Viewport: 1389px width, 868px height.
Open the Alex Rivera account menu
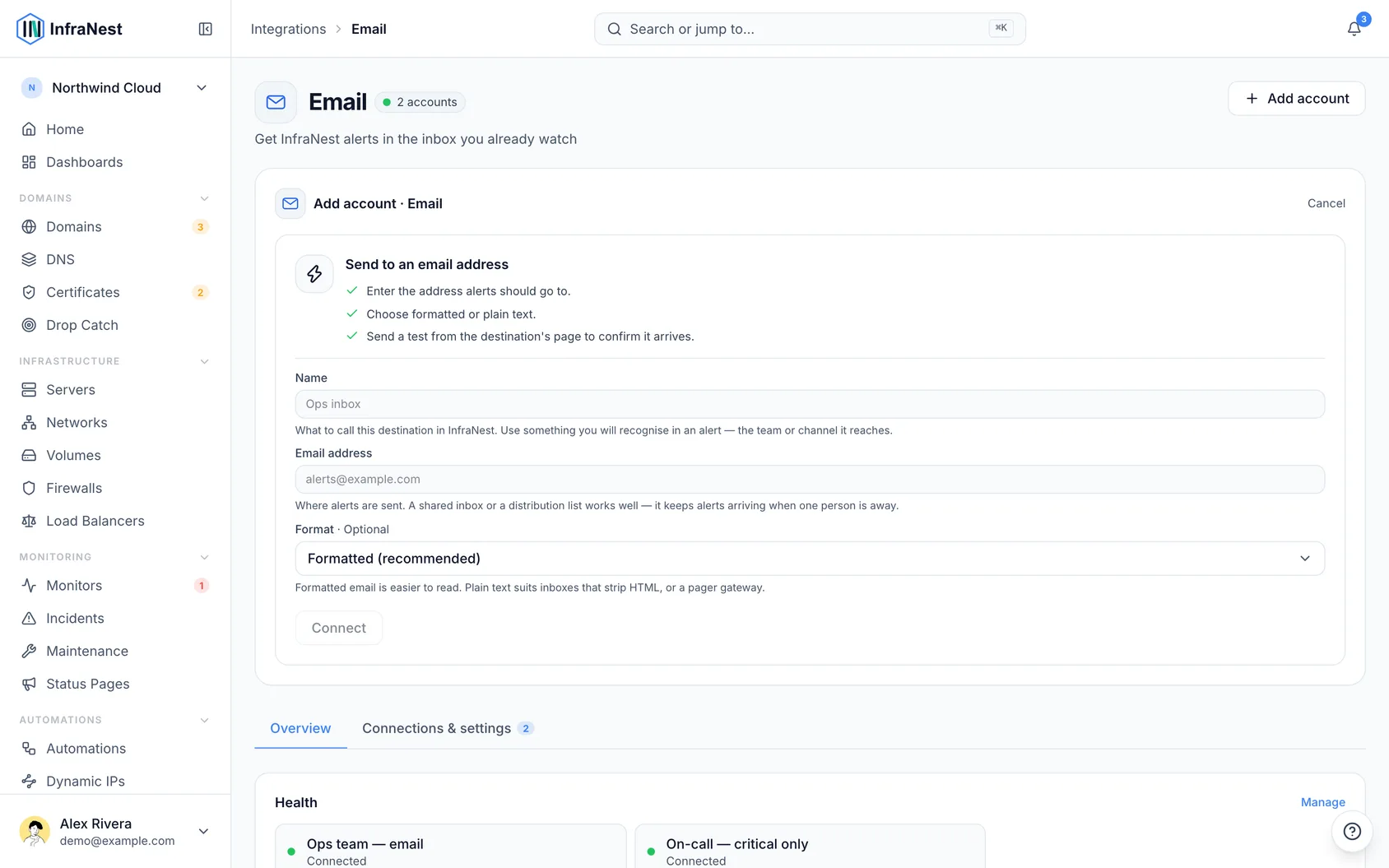coord(115,831)
